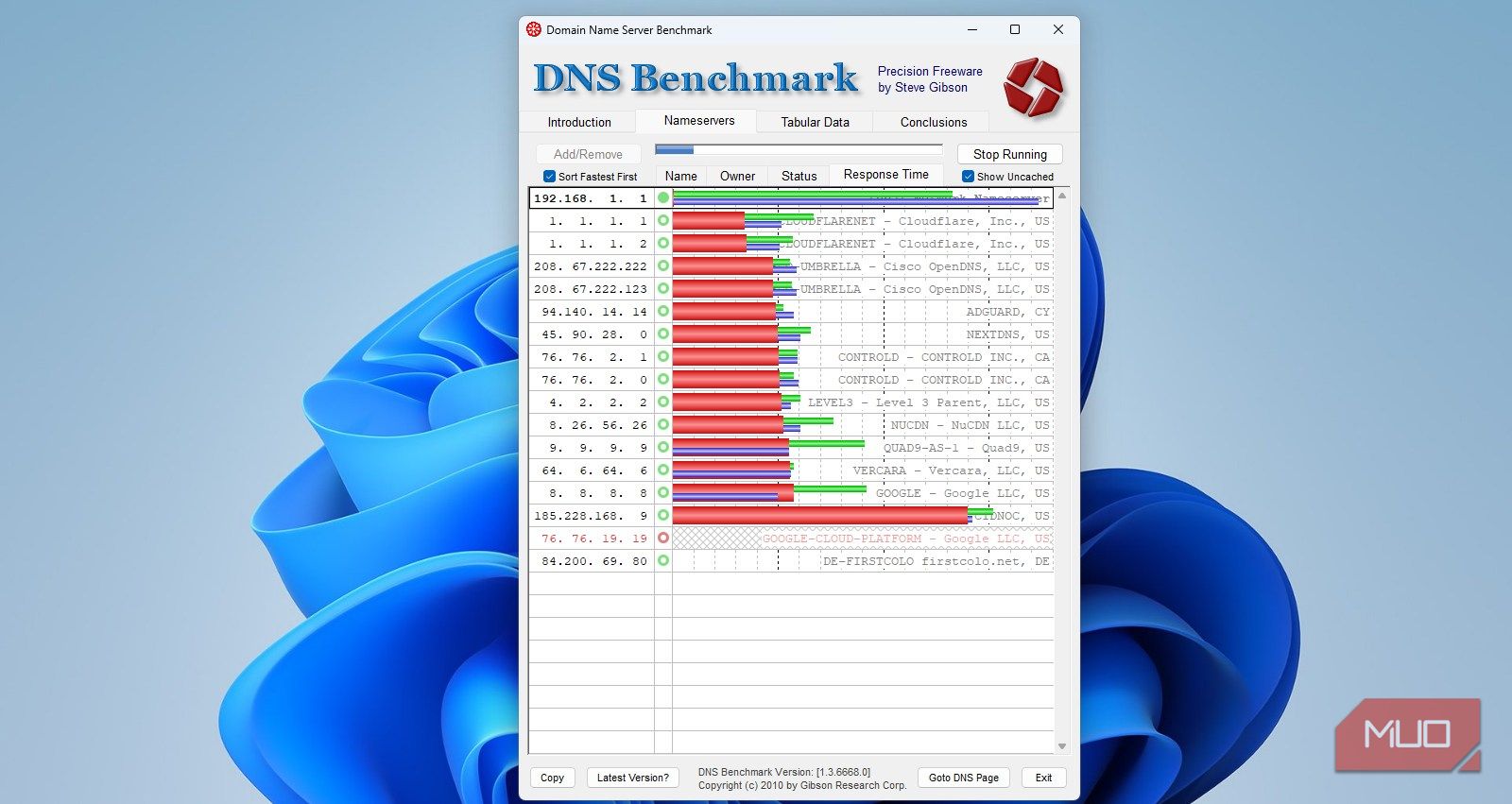Open the Introduction tab
The image size is (1512, 804).
click(x=579, y=122)
